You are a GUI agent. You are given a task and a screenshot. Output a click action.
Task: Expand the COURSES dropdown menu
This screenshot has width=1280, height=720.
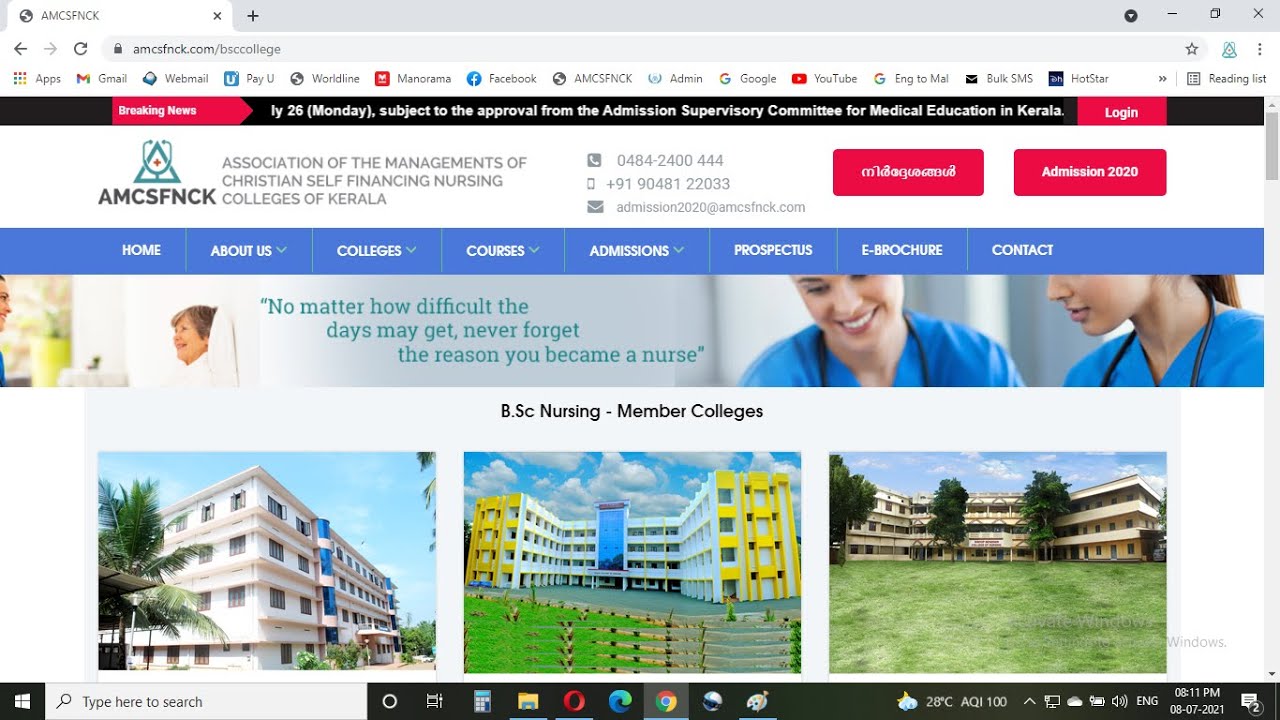coord(503,250)
